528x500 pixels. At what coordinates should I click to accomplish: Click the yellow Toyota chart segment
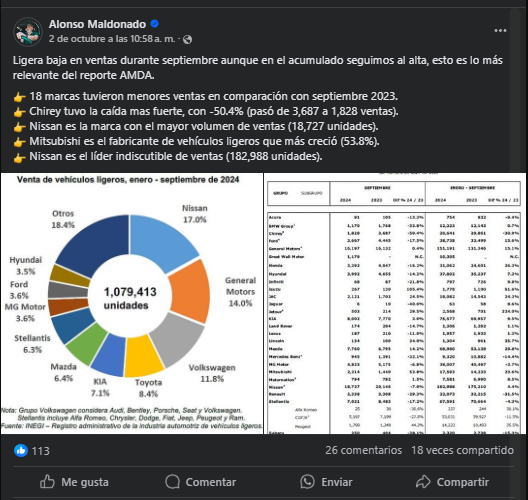coord(143,357)
